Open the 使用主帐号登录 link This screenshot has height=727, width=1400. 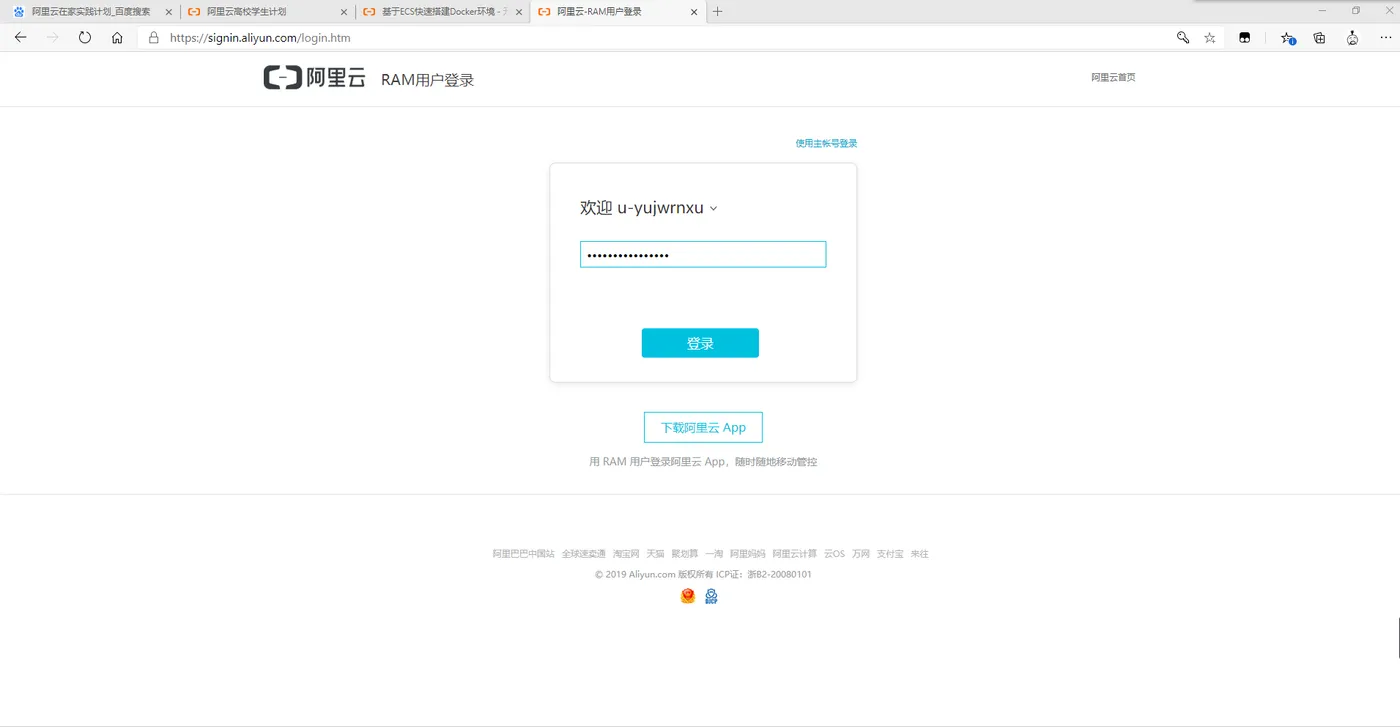pos(826,143)
